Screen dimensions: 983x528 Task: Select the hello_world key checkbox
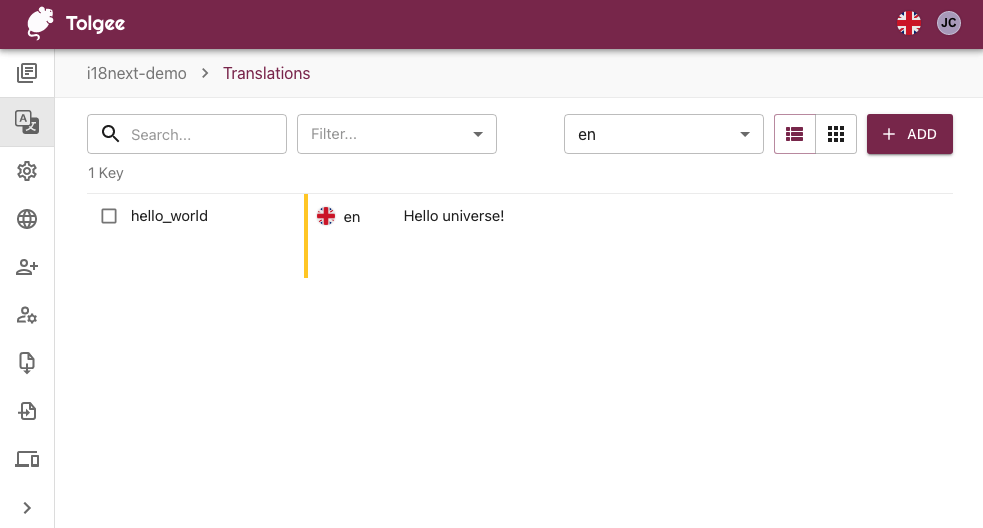(x=110, y=216)
